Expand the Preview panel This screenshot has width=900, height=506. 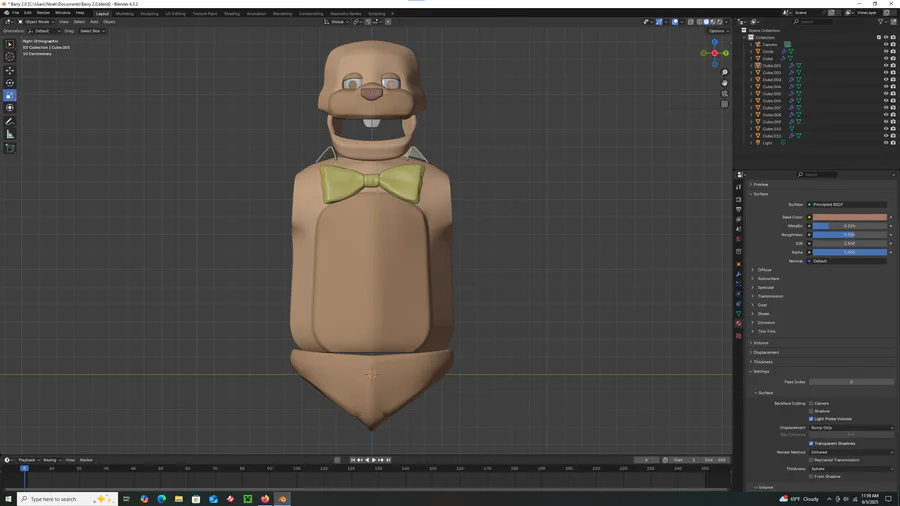pyautogui.click(x=760, y=185)
